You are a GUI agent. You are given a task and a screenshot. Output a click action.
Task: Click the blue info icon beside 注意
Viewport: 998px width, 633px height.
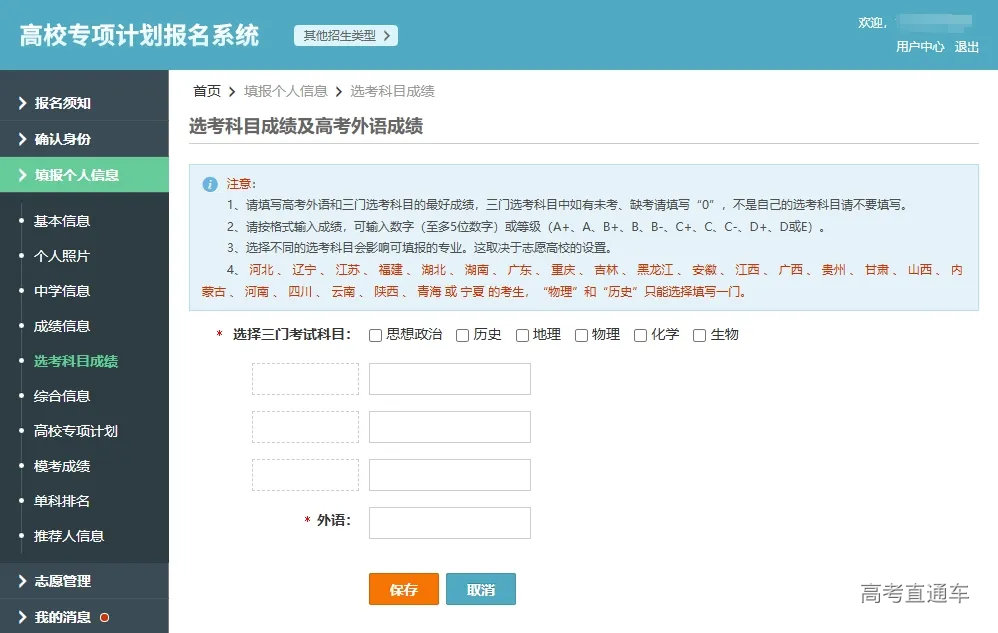click(210, 183)
